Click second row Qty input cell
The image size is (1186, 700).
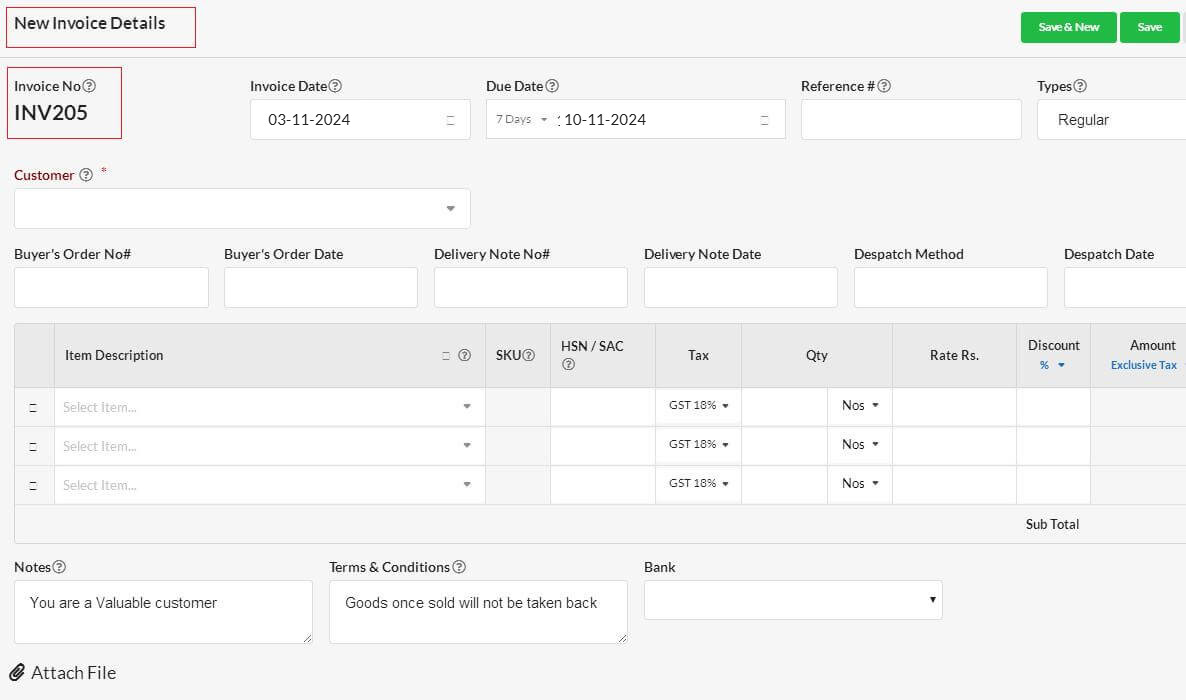pos(784,446)
